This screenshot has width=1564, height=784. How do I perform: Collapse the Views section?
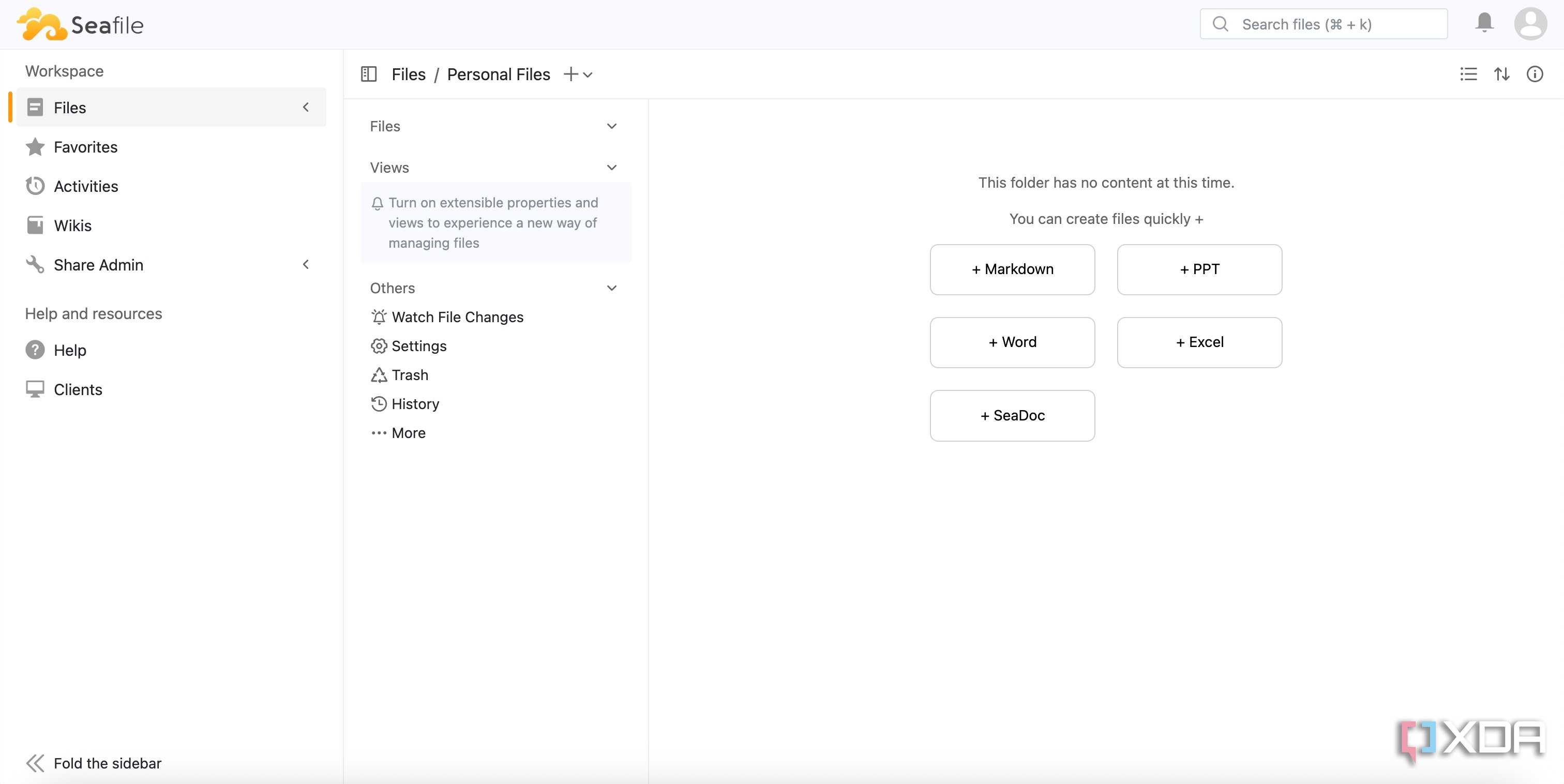611,168
